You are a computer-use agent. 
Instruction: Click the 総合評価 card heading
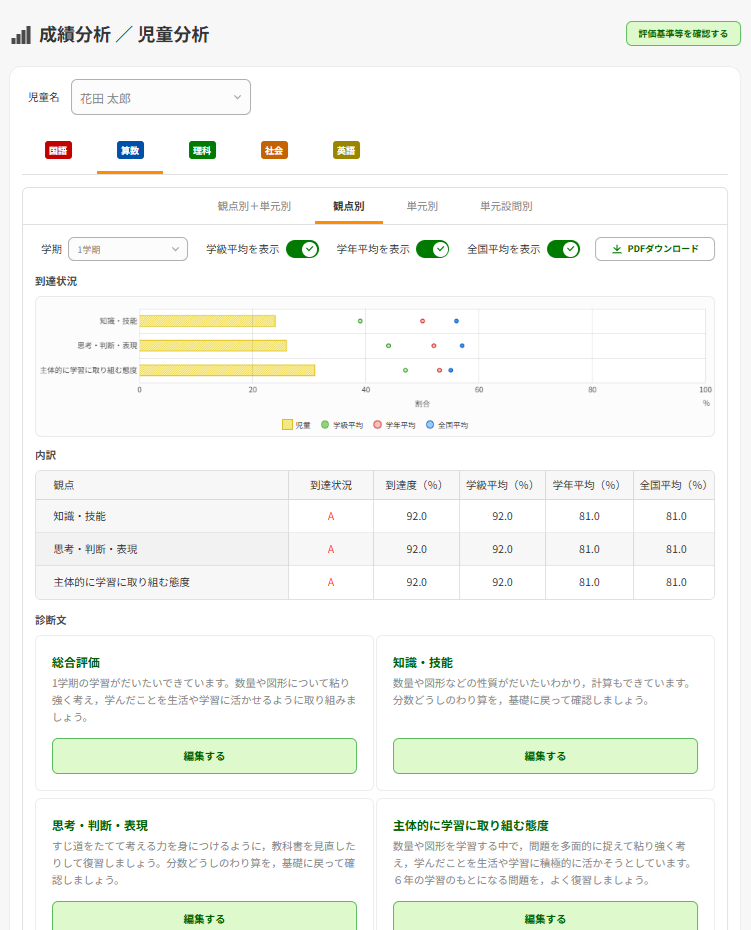pos(76,663)
